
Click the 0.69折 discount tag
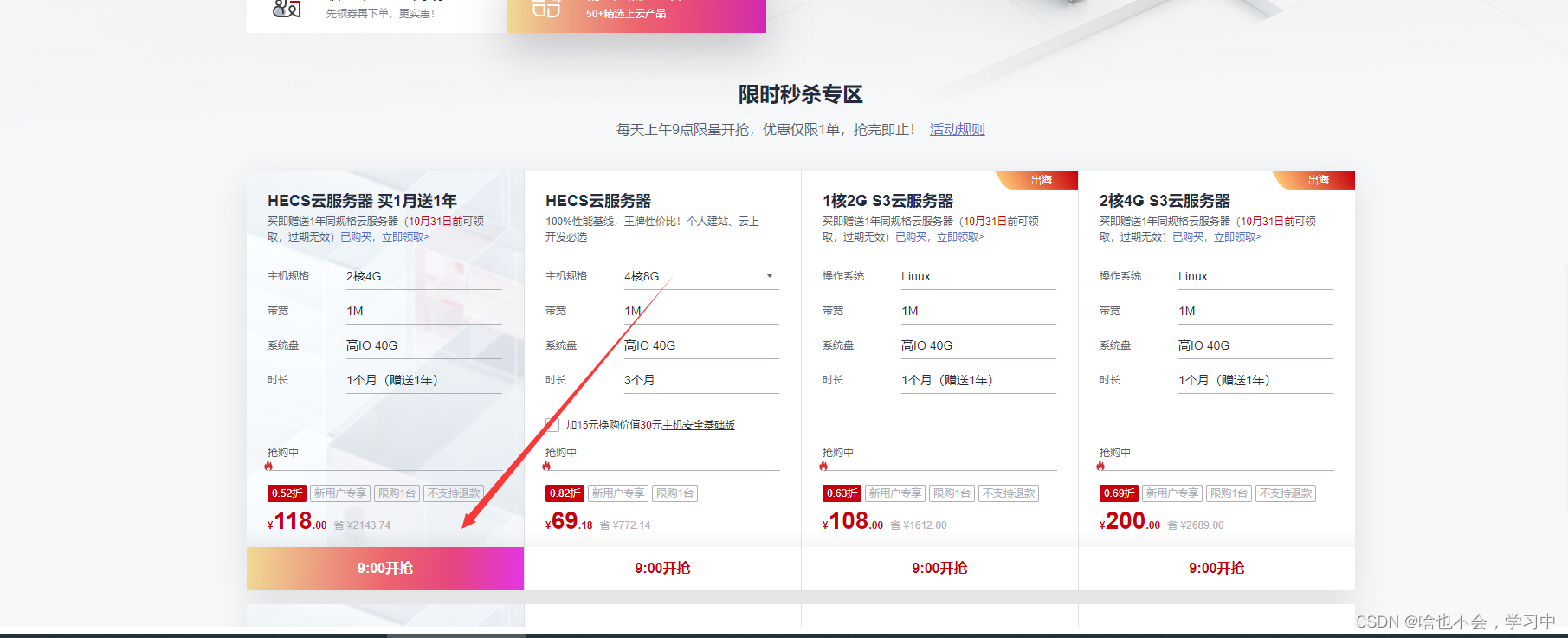1119,493
